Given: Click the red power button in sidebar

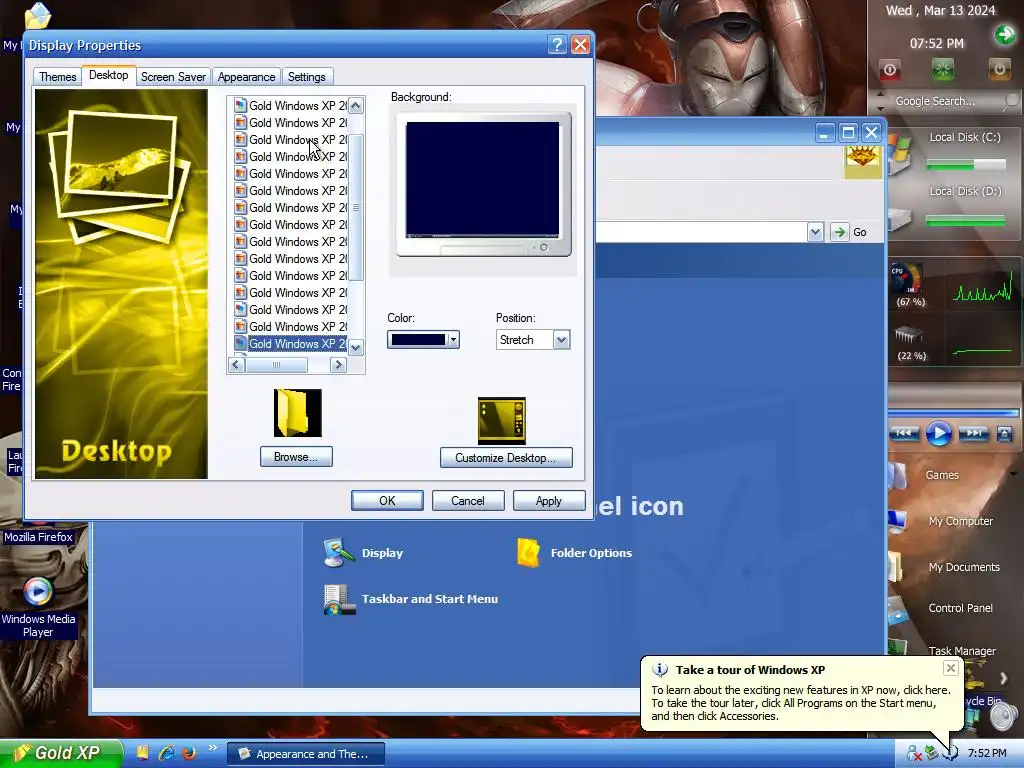Looking at the screenshot, I should pyautogui.click(x=889, y=69).
